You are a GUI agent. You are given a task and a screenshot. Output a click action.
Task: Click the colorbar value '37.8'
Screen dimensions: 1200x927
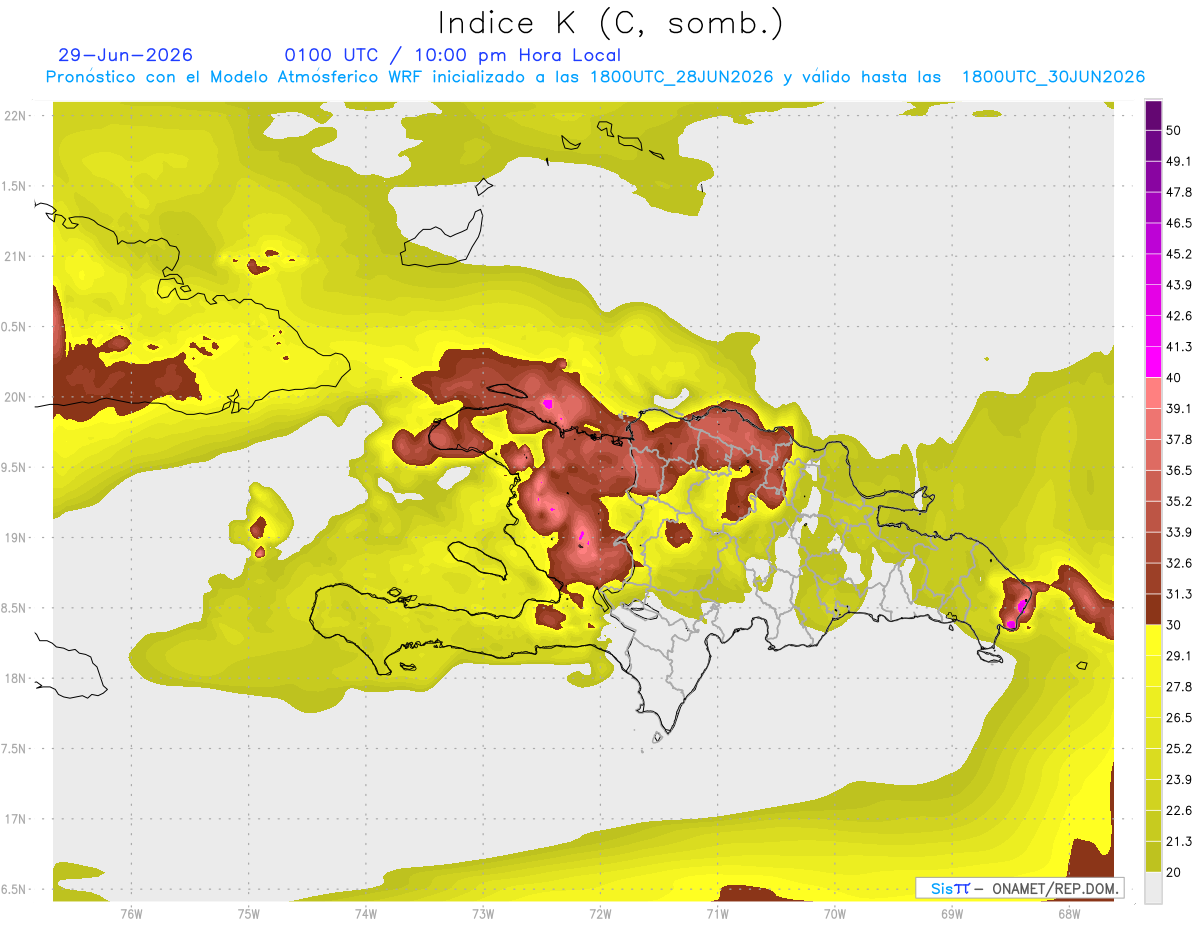(x=1180, y=439)
